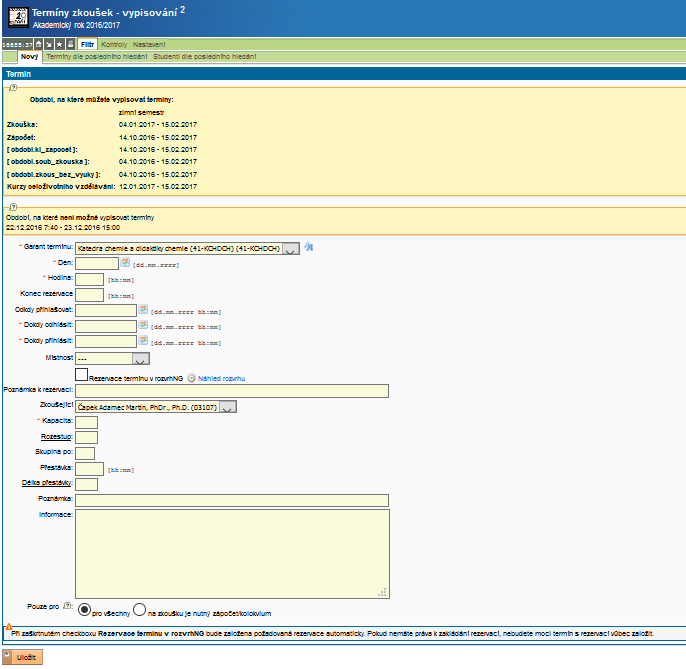Click the icon beside the Garant termínu dropdown
Viewport: 686px width, 669px height.
[x=309, y=247]
